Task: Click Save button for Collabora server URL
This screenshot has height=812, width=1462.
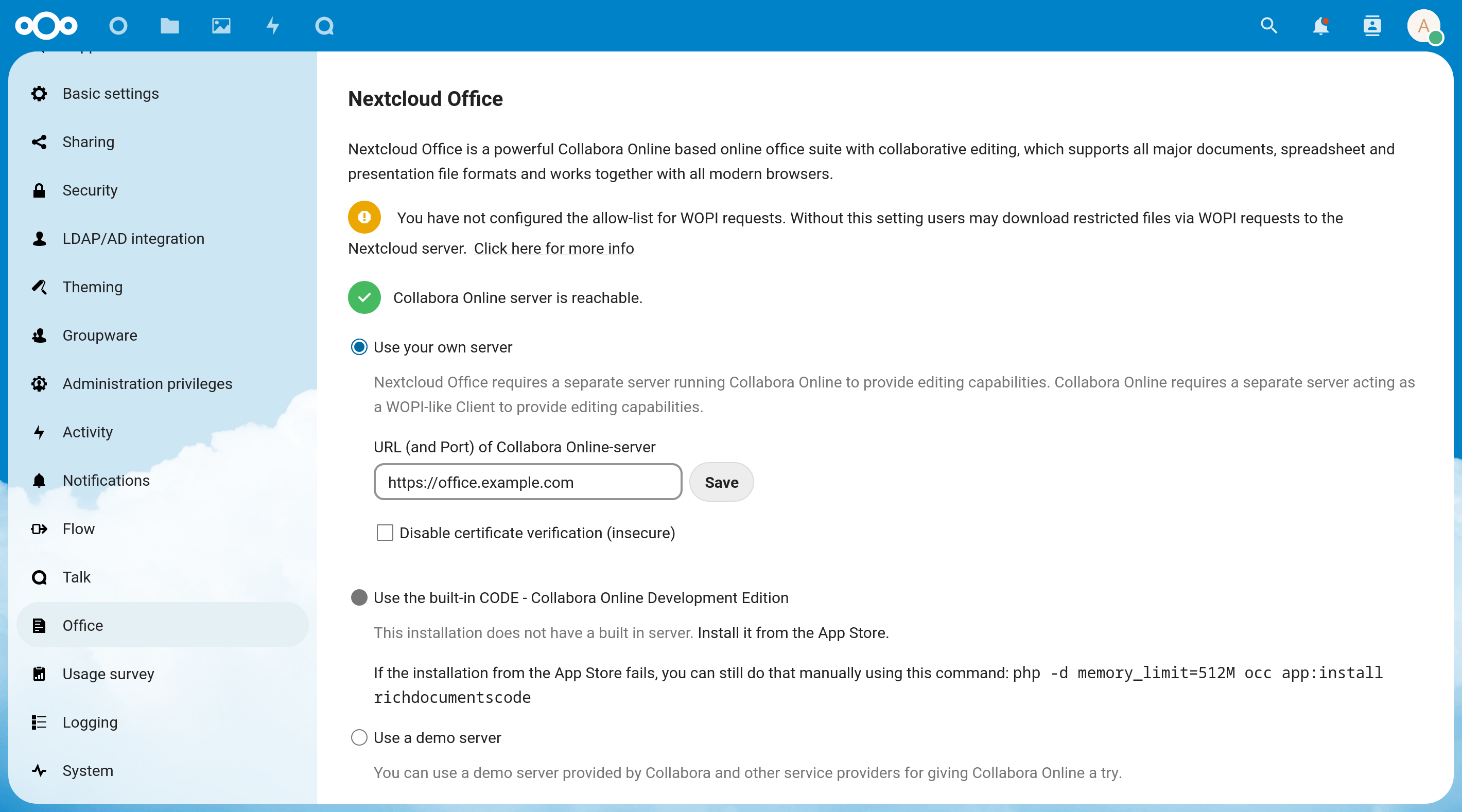Action: tap(722, 482)
